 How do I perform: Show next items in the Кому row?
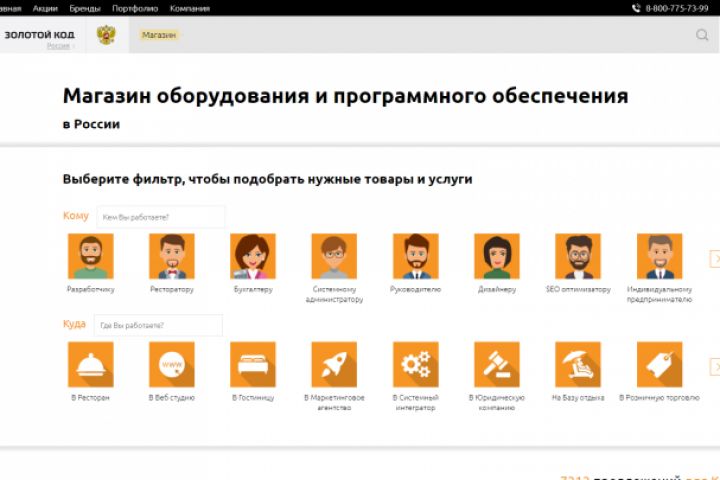pyautogui.click(x=715, y=259)
